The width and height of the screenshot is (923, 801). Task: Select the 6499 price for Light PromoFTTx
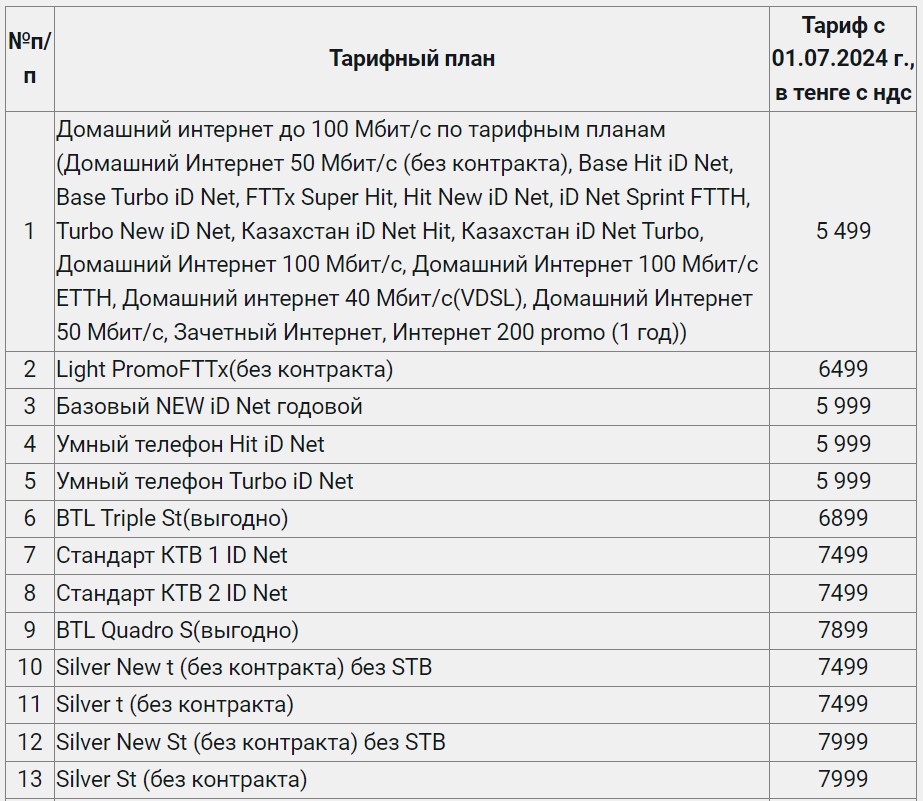(843, 370)
